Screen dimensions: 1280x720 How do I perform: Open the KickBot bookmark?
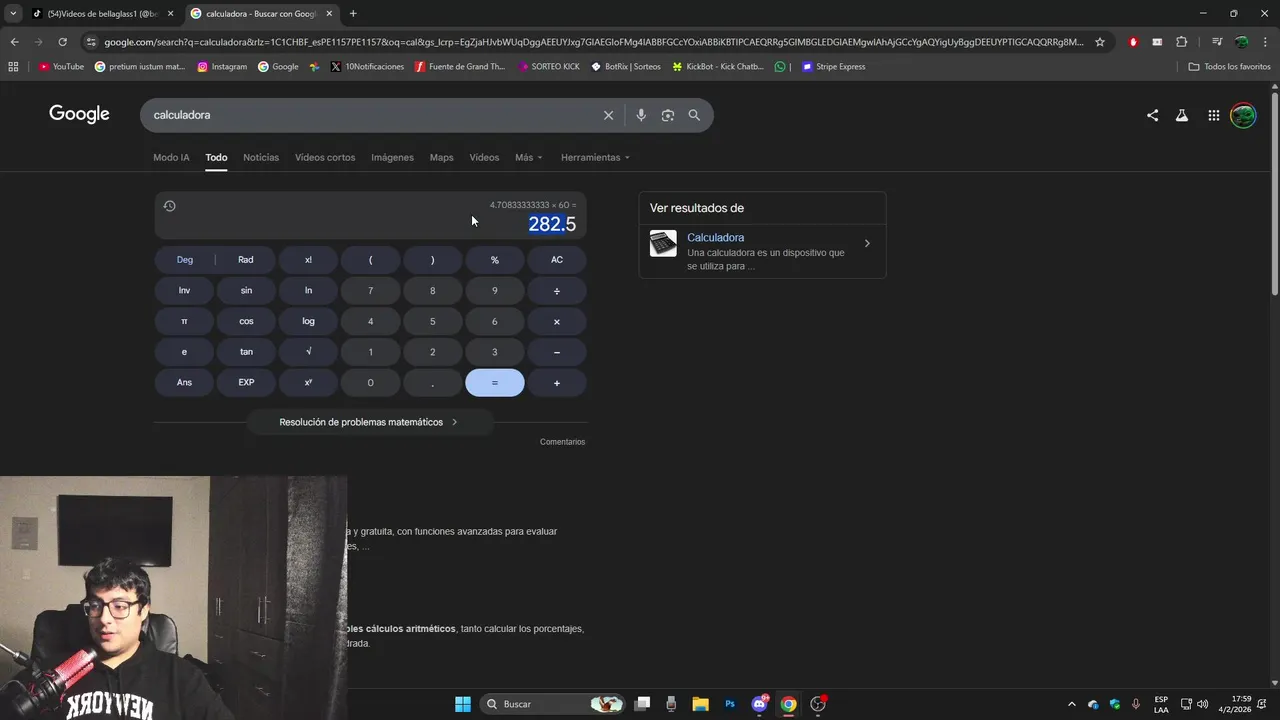tap(718, 67)
